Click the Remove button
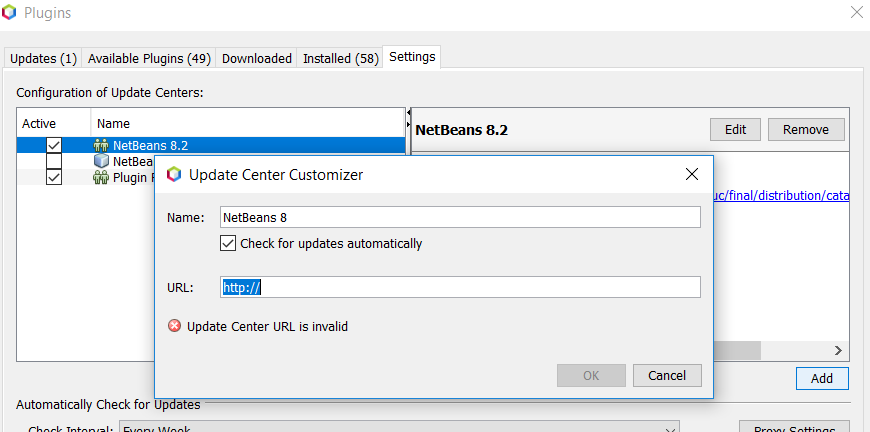The height and width of the screenshot is (432, 870). (806, 129)
